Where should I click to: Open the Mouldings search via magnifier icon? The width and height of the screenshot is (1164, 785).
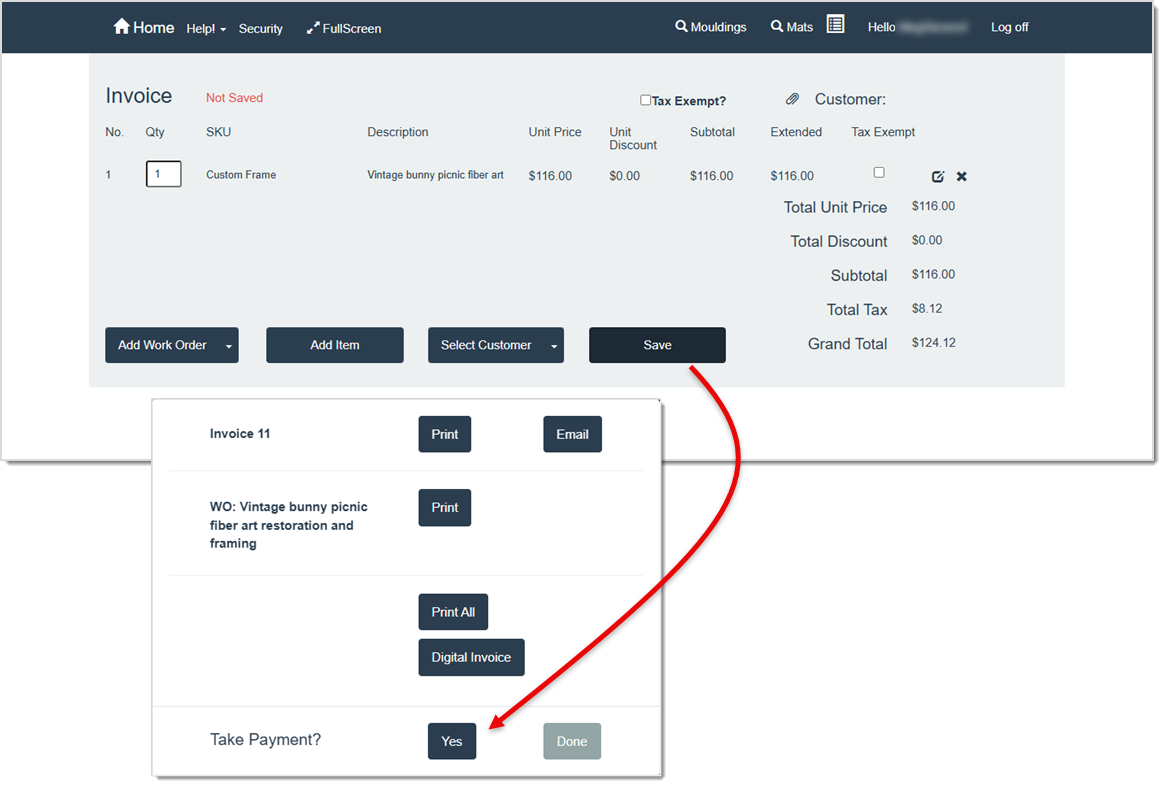coord(681,27)
